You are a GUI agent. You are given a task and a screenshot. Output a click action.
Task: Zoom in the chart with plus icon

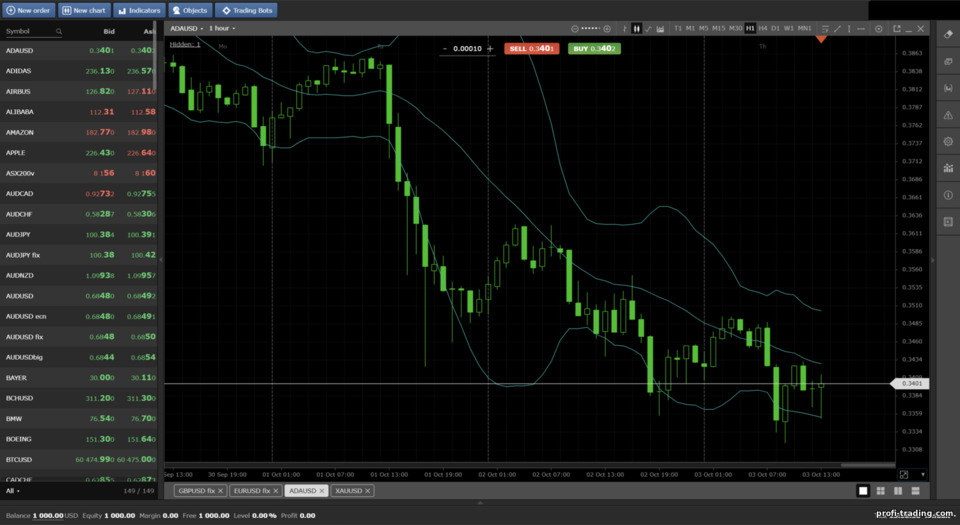(x=607, y=29)
